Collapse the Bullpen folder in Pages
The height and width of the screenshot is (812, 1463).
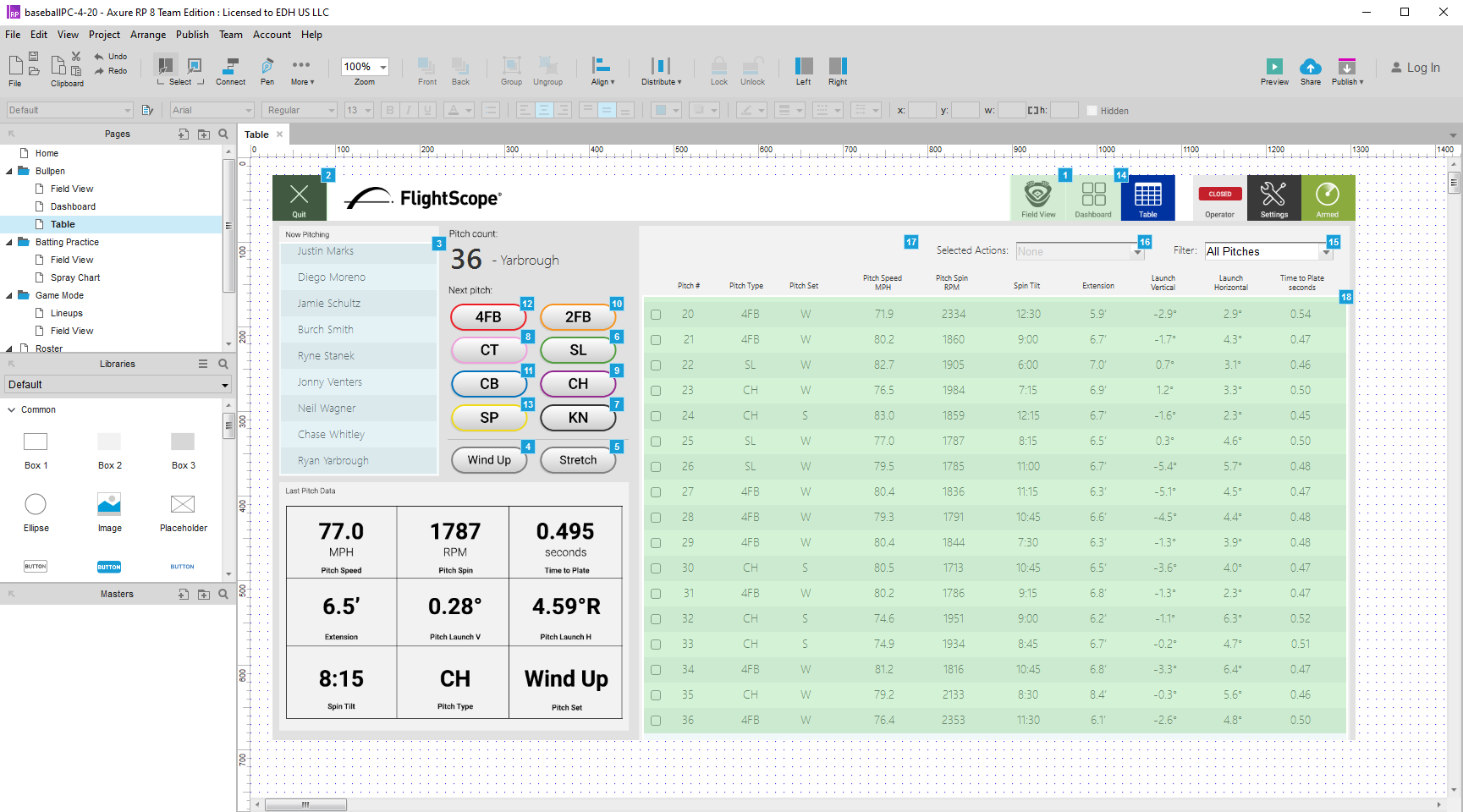(x=9, y=171)
